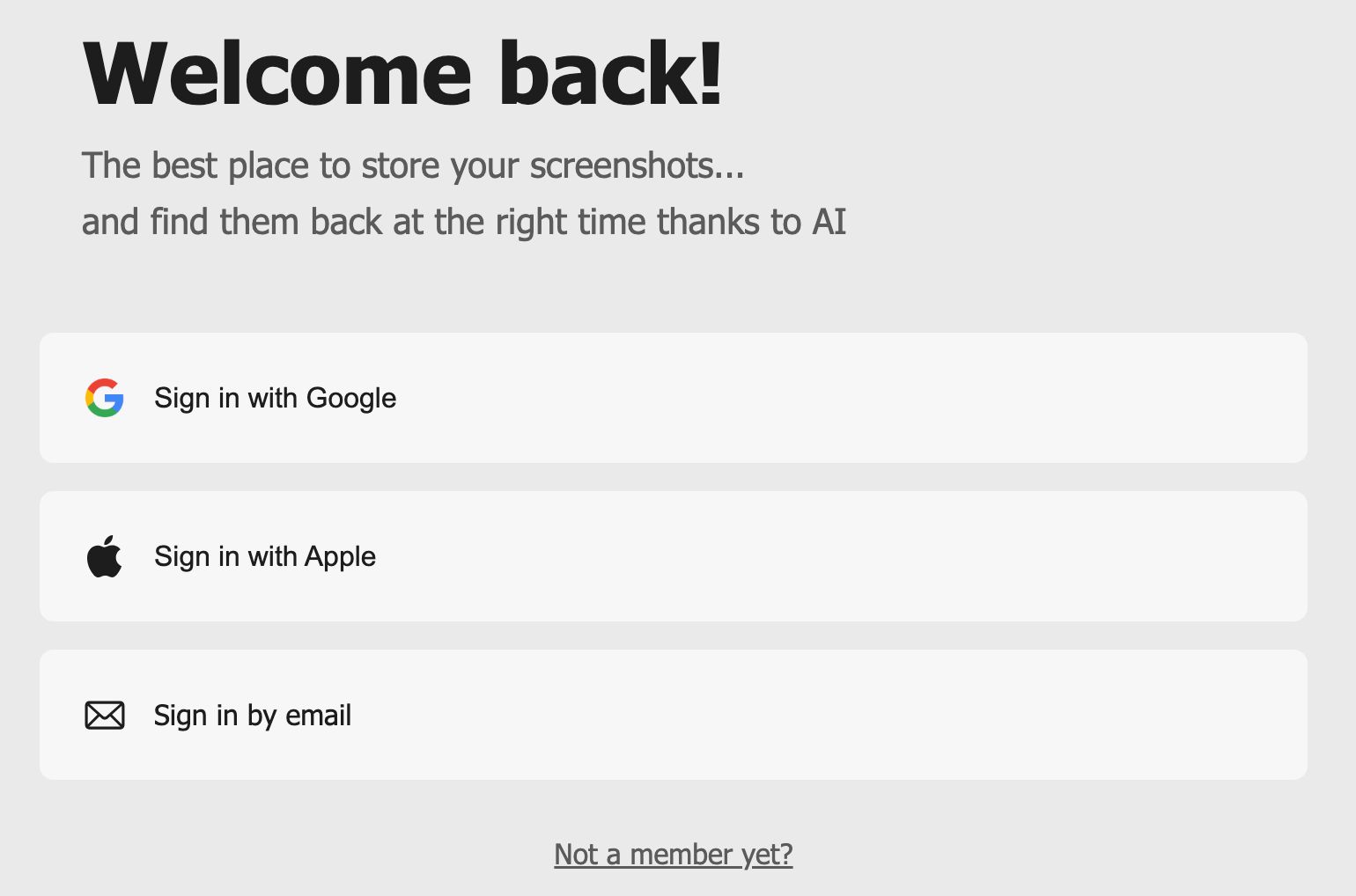This screenshot has width=1356, height=896.
Task: Click the black Apple silhouette icon
Action: [x=104, y=556]
